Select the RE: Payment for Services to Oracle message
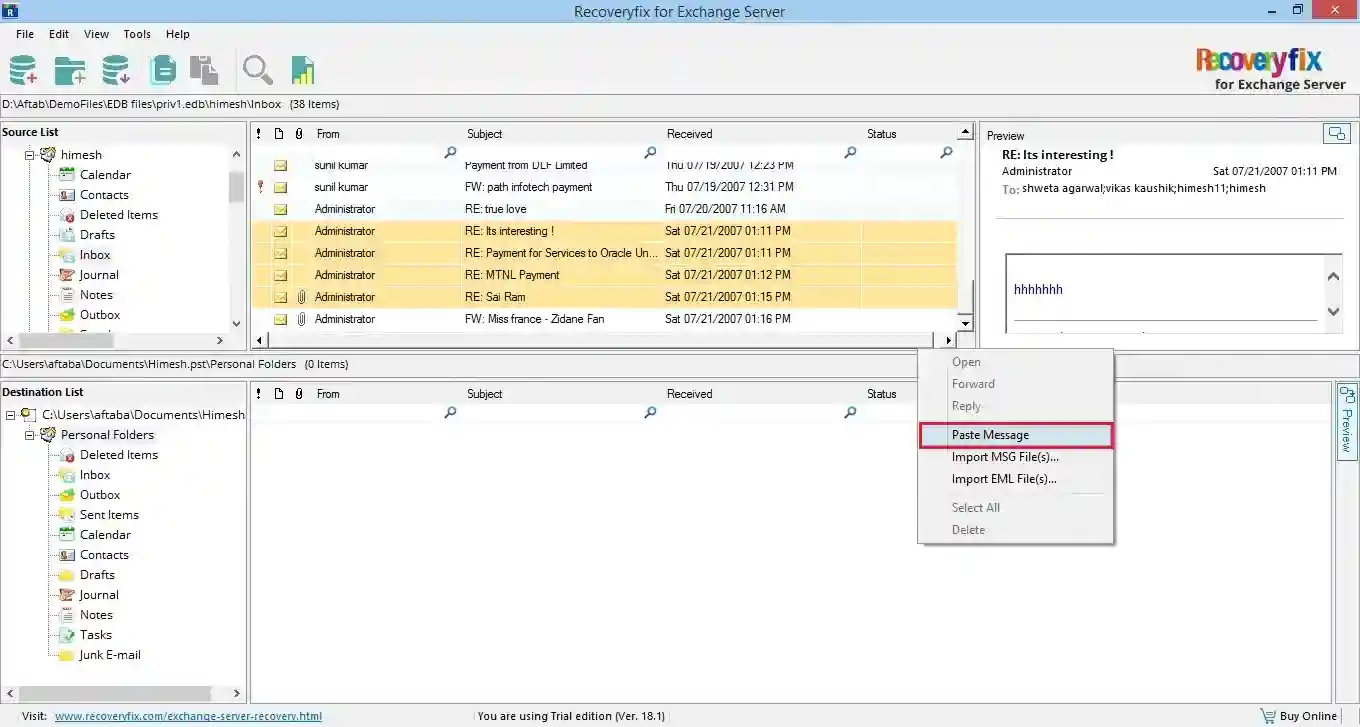1360x727 pixels. pos(604,253)
